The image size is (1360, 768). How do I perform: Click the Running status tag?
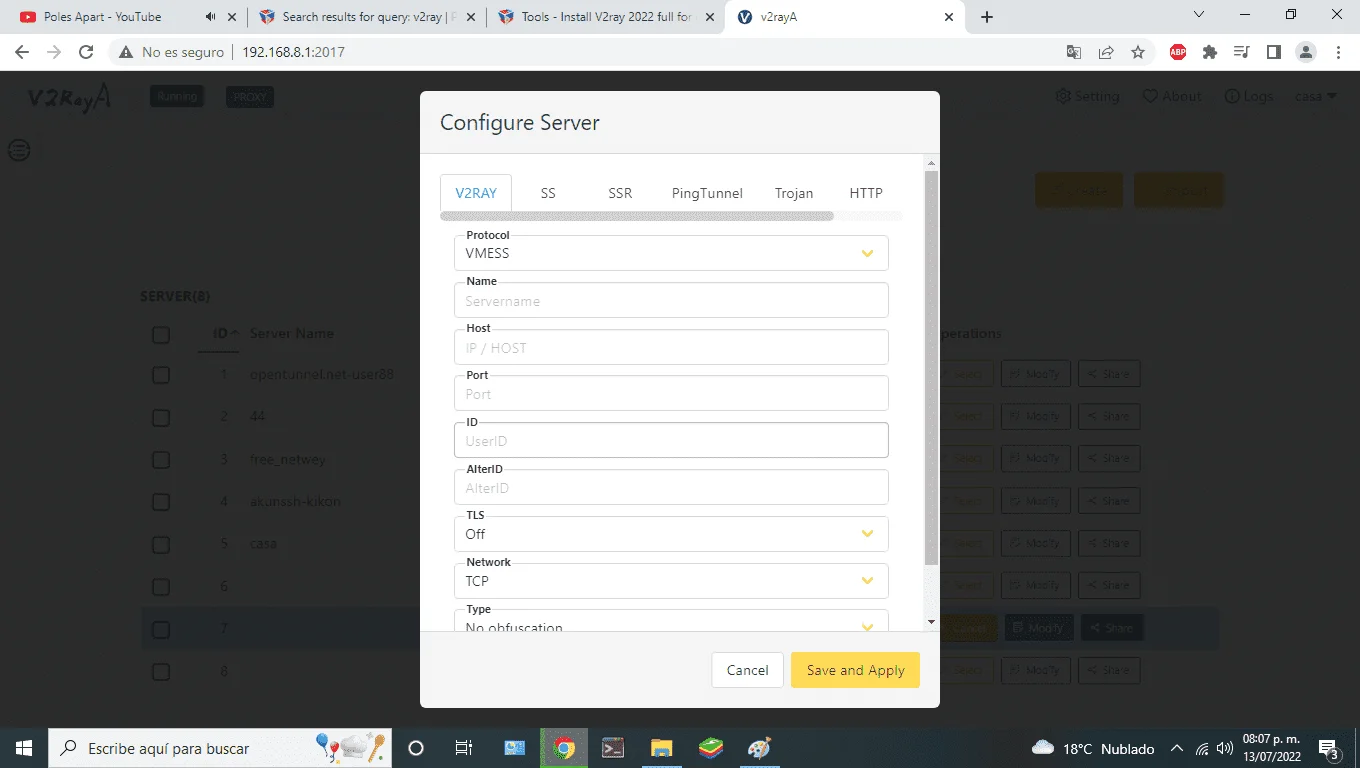point(177,96)
